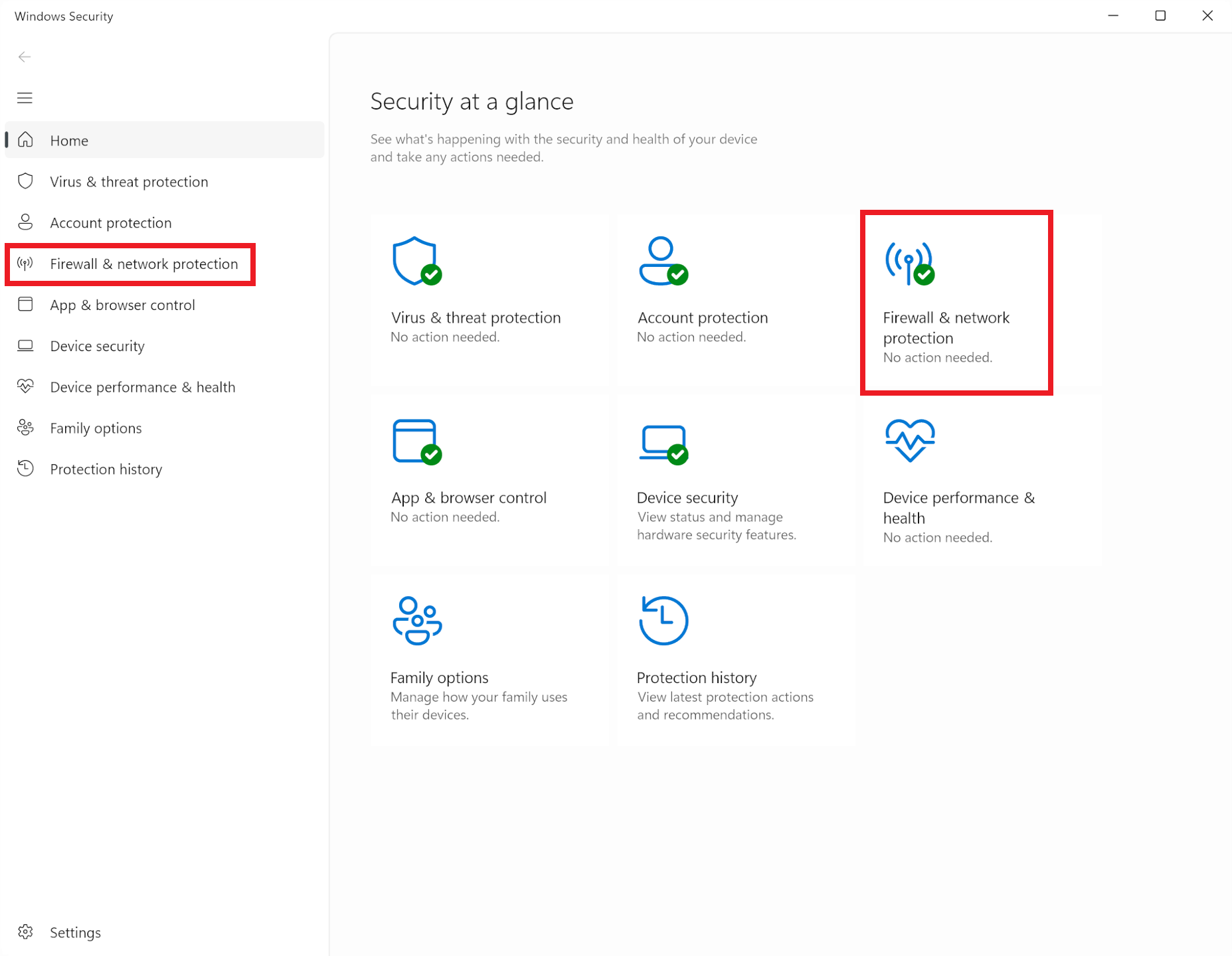Open Device performance & health from sidebar
This screenshot has width=1232, height=956.
142,386
